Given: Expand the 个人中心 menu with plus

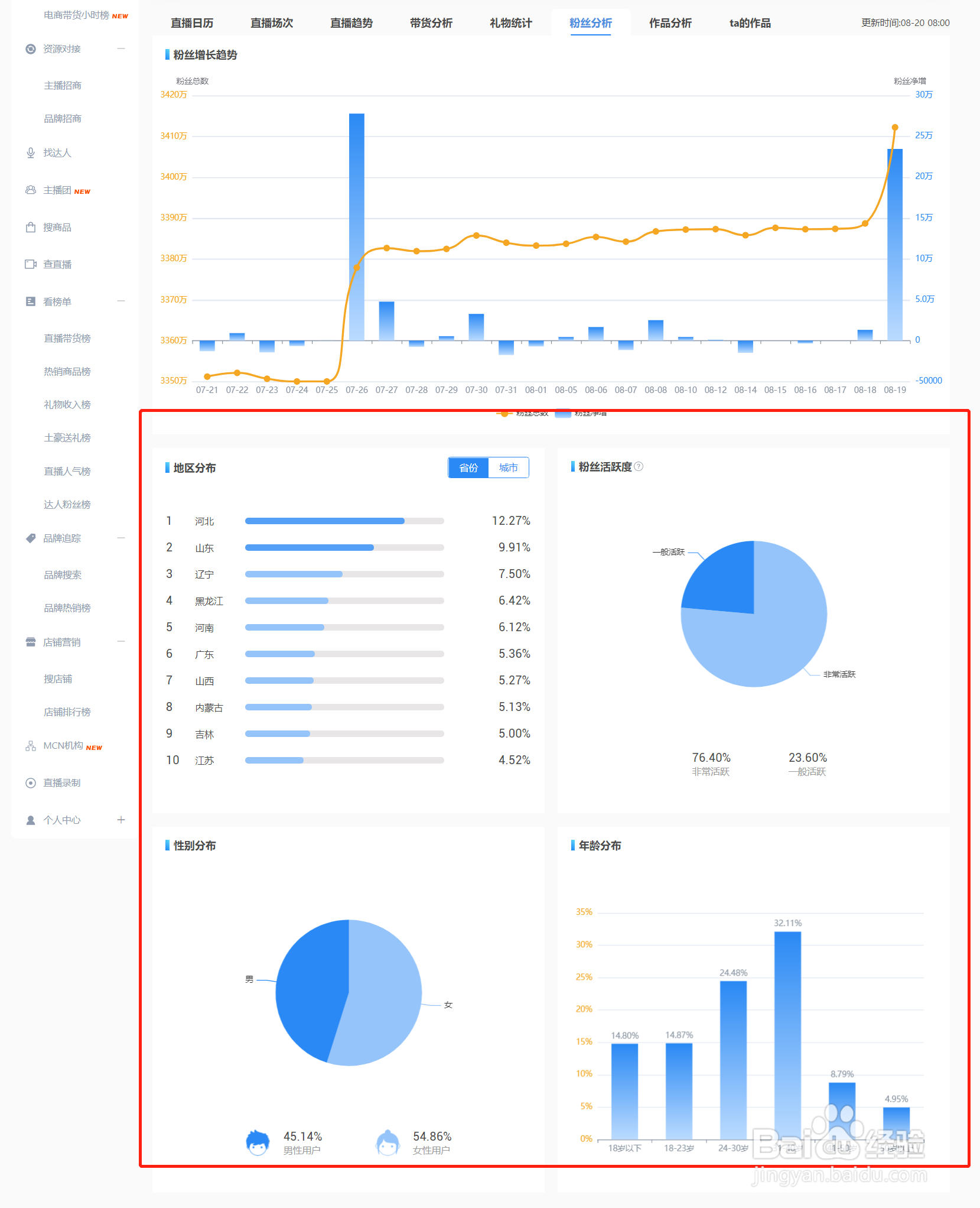Looking at the screenshot, I should point(121,820).
